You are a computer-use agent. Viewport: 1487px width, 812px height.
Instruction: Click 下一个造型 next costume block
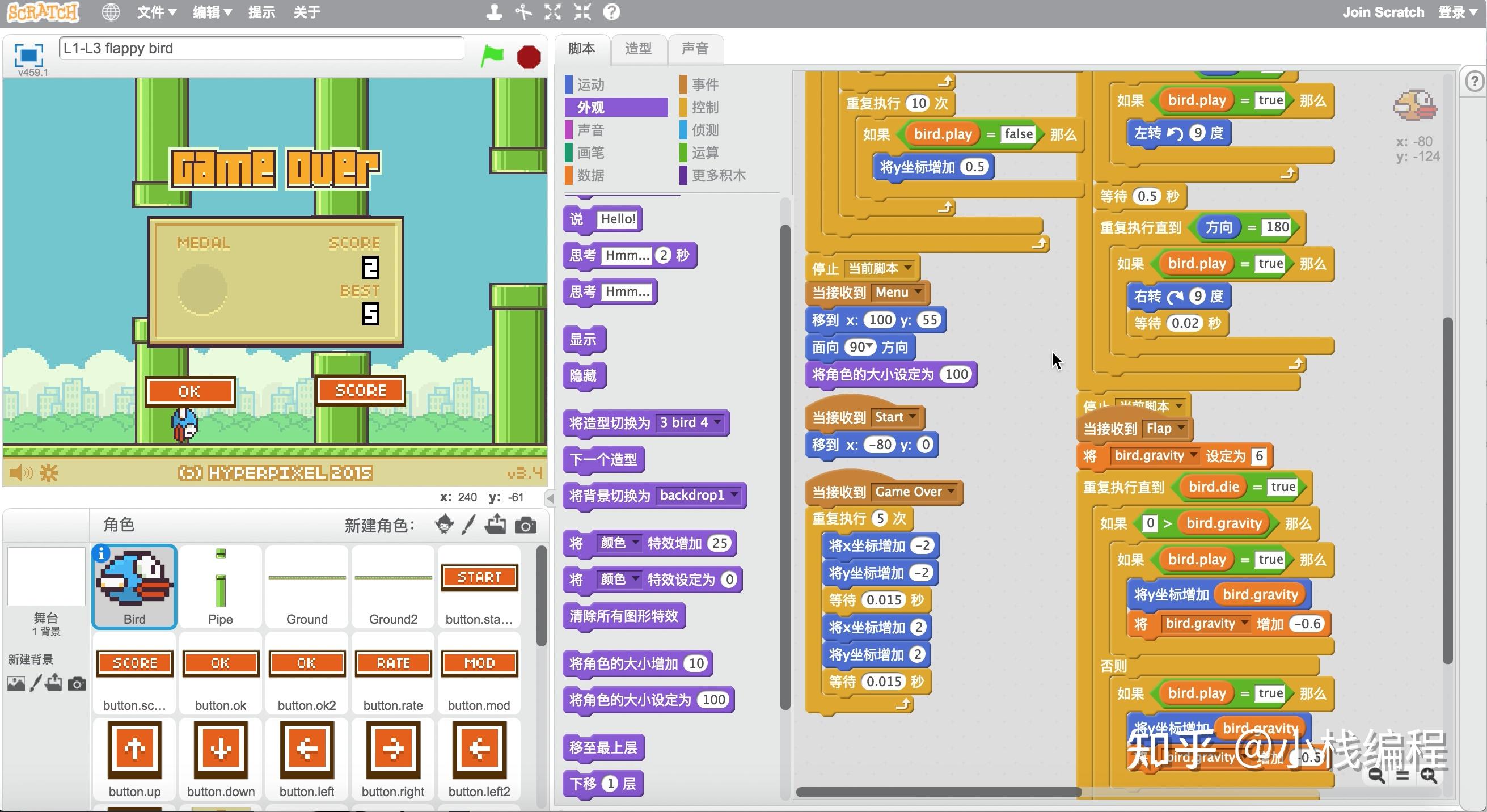[x=603, y=459]
